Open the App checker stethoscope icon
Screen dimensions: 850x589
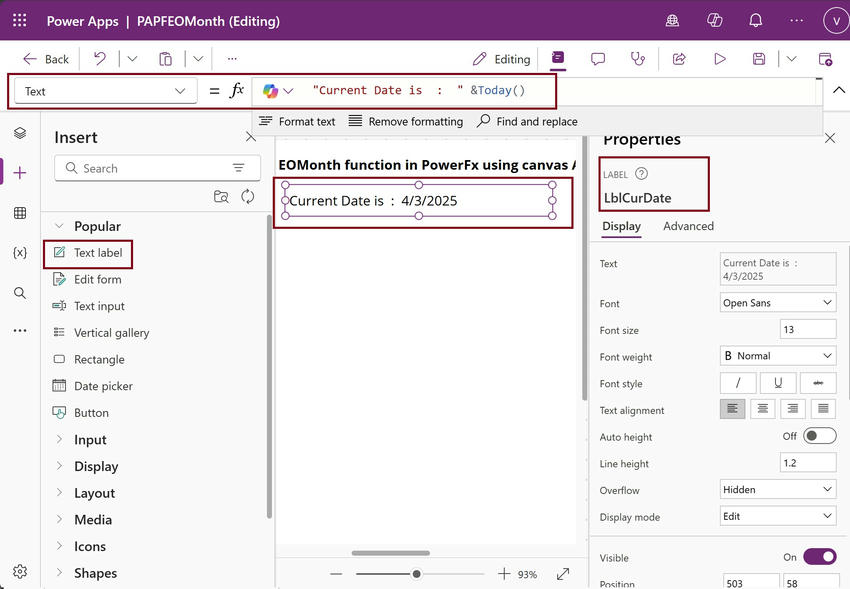(x=638, y=59)
